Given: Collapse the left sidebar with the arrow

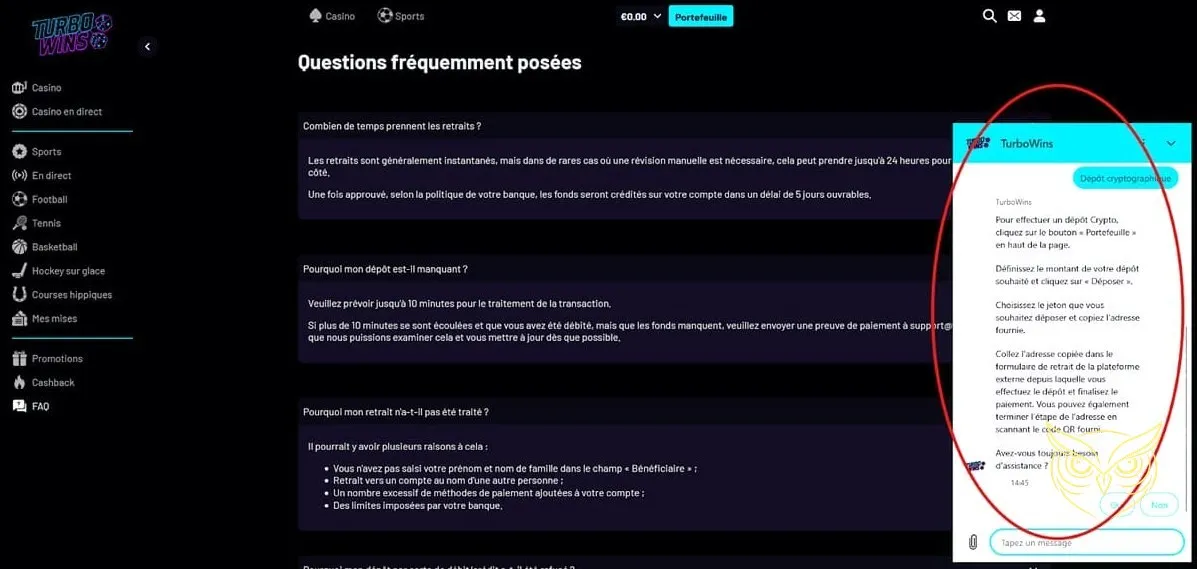Looking at the screenshot, I should coord(147,46).
